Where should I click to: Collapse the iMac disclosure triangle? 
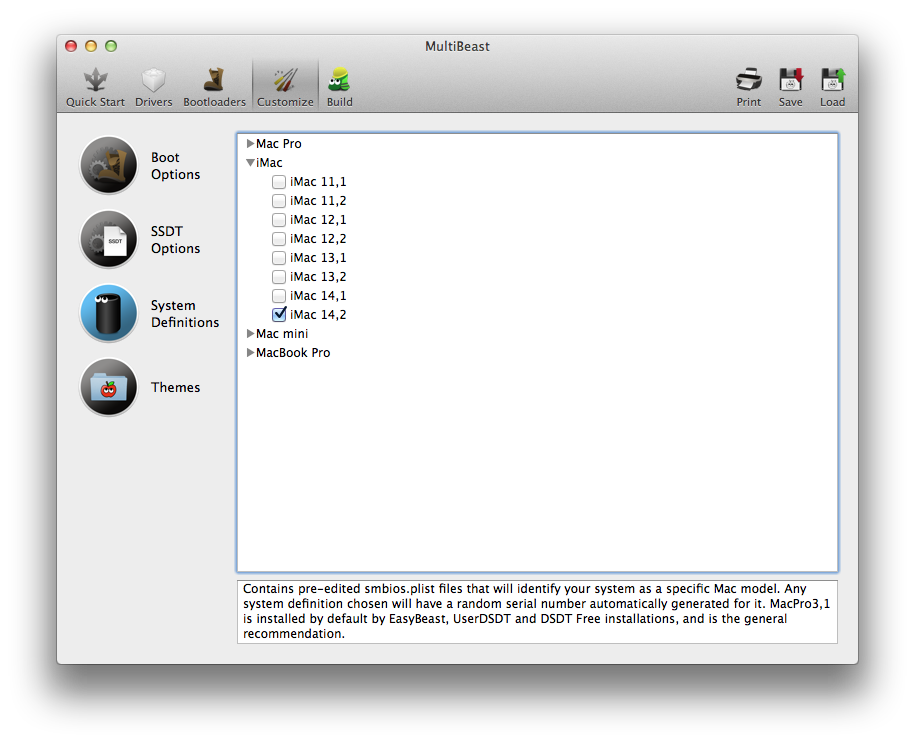click(x=250, y=163)
